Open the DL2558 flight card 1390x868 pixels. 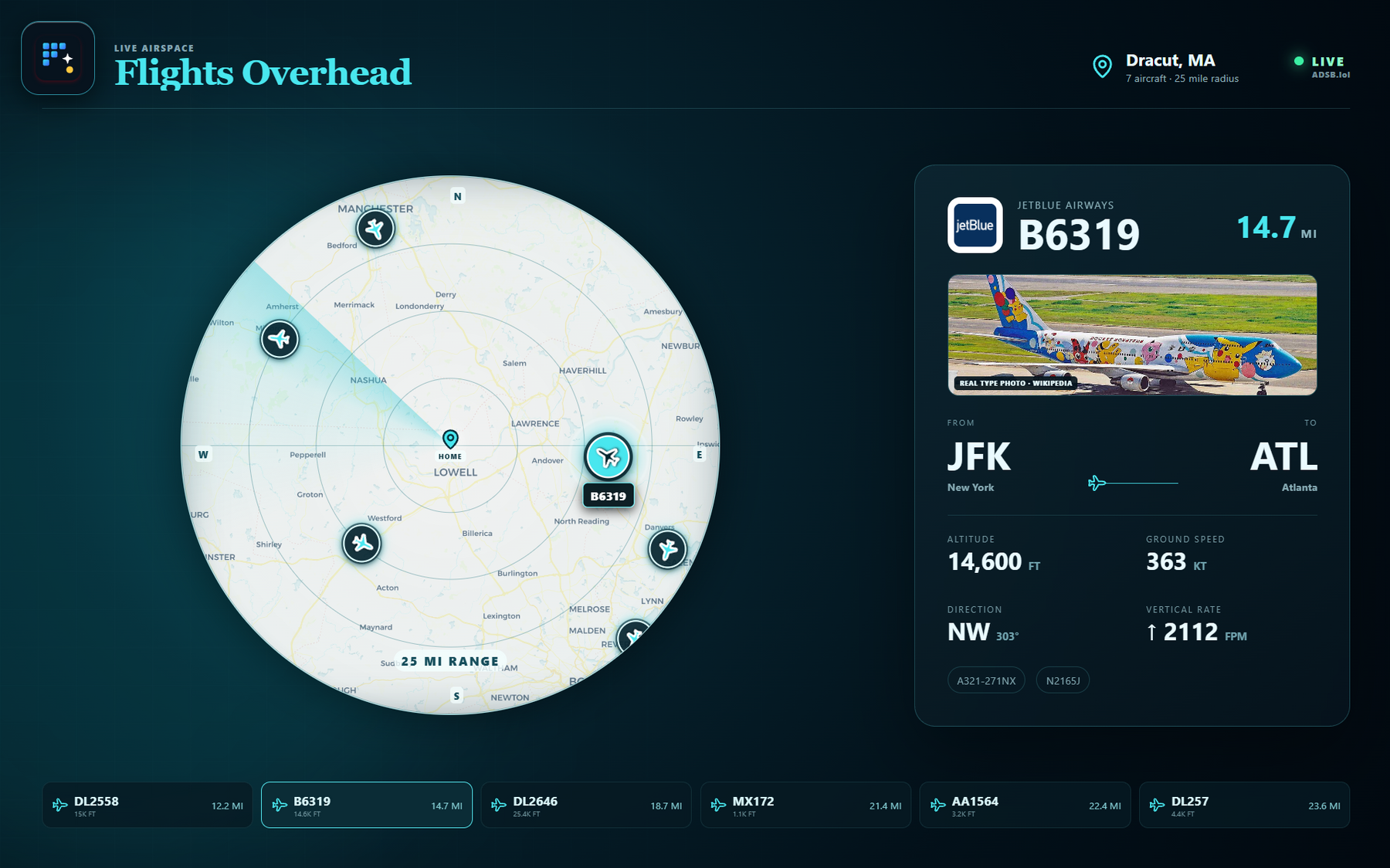147,805
